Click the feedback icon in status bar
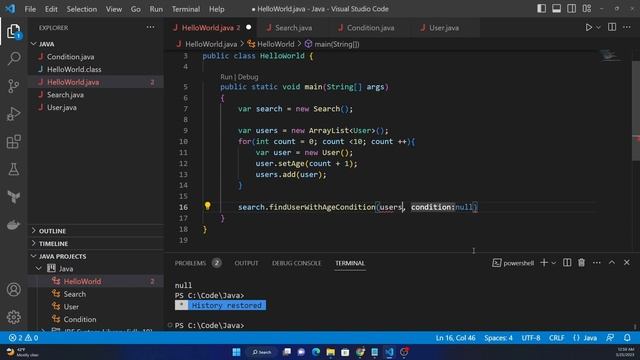 point(610,338)
